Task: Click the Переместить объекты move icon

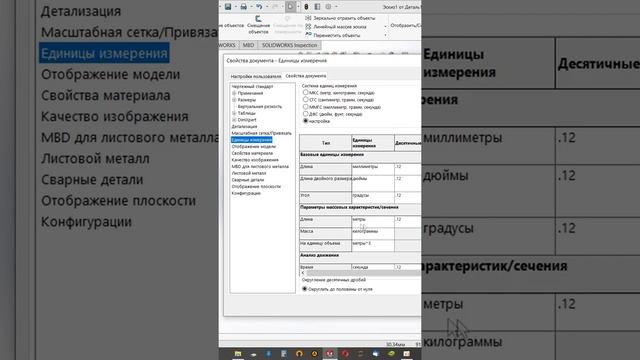Action: (x=308, y=35)
